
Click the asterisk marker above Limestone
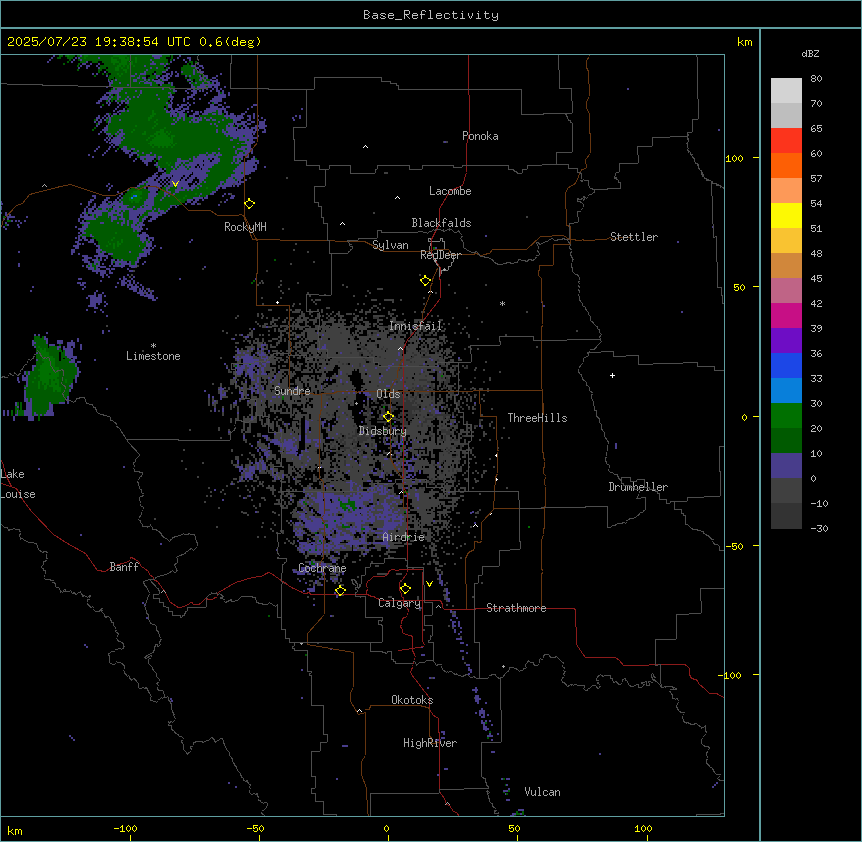tap(153, 346)
